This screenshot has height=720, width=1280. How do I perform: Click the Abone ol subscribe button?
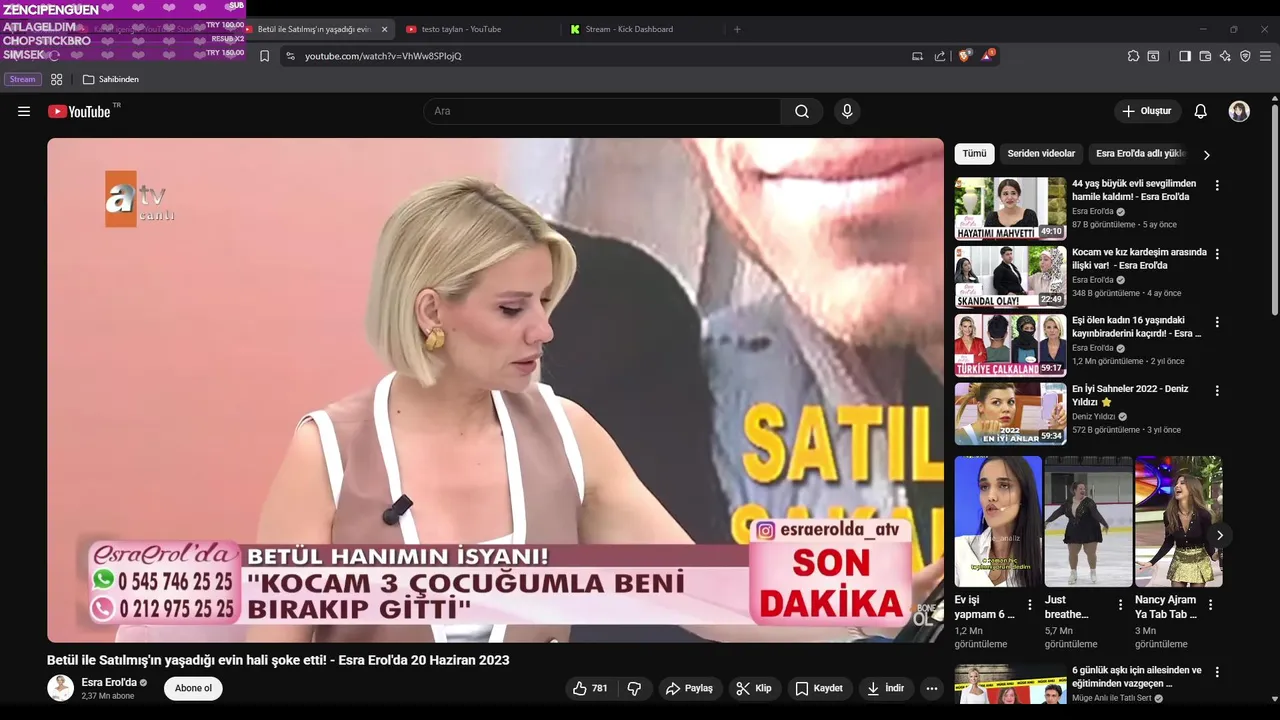(193, 688)
